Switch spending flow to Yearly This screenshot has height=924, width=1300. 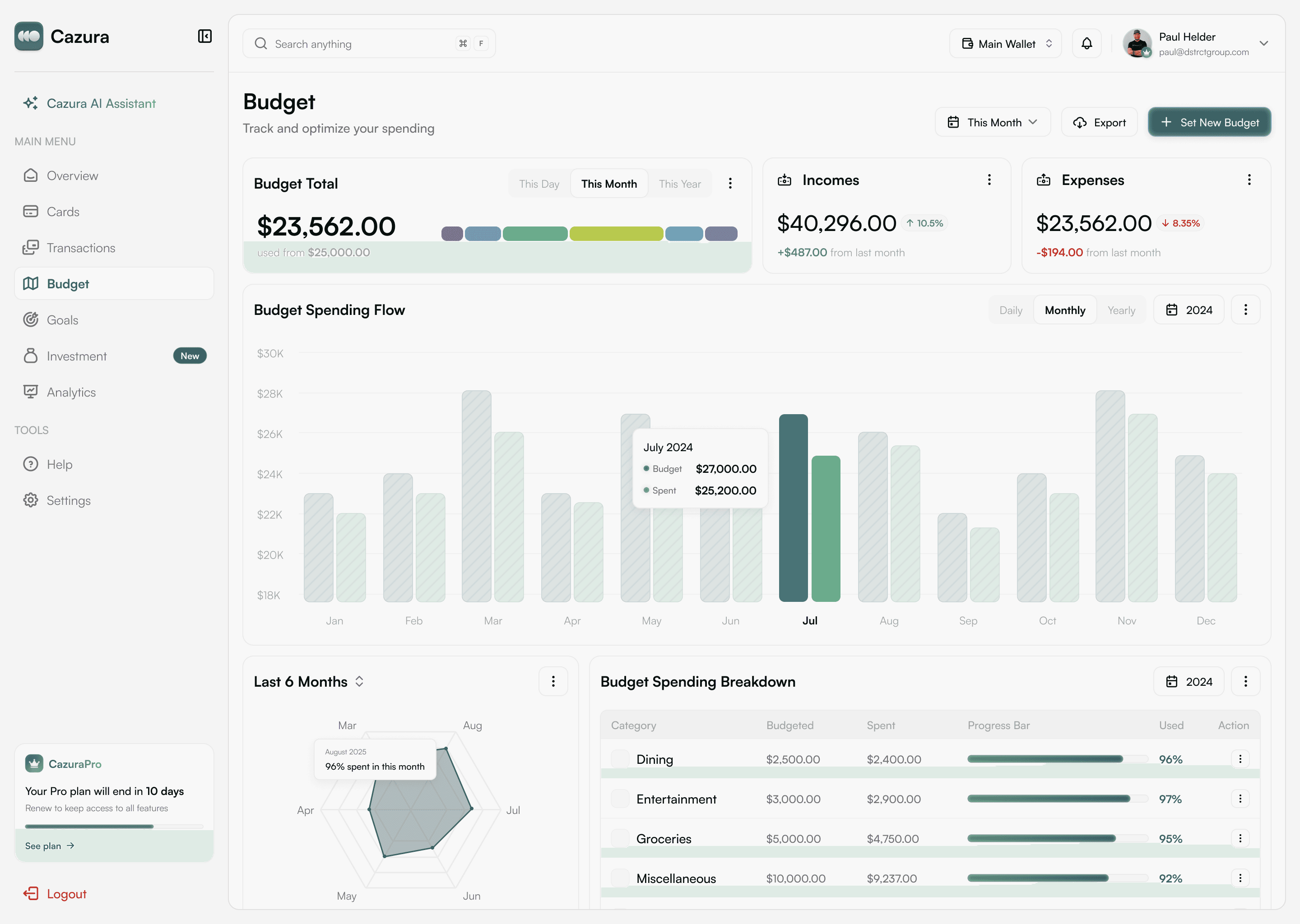click(x=1121, y=310)
